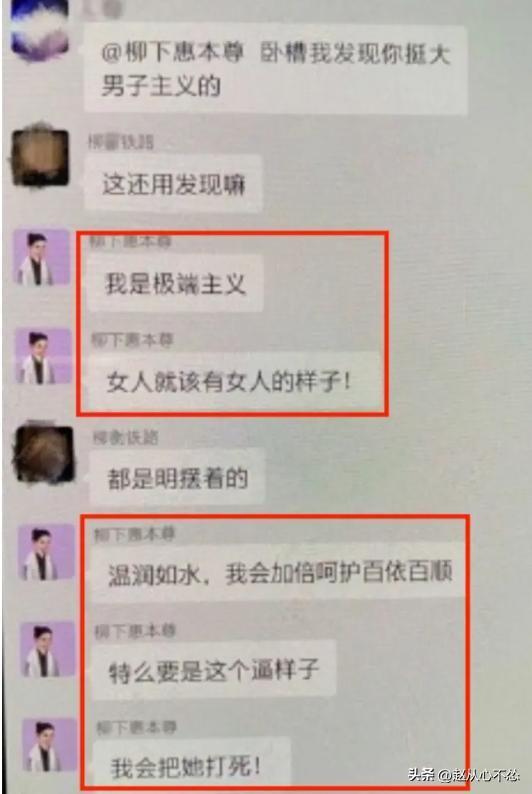
Task: Select the 我会把她打死! message bubble
Action: [x=193, y=765]
